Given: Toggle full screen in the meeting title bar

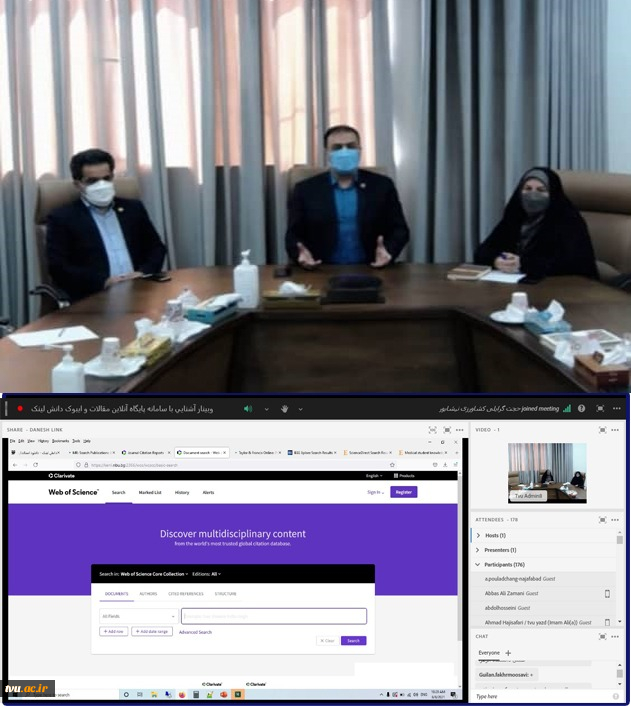Looking at the screenshot, I should (x=600, y=408).
